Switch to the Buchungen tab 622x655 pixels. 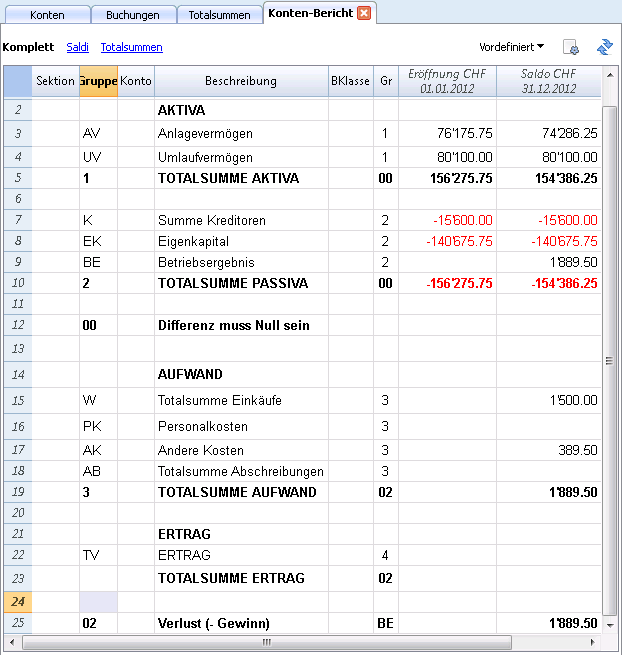coord(133,15)
